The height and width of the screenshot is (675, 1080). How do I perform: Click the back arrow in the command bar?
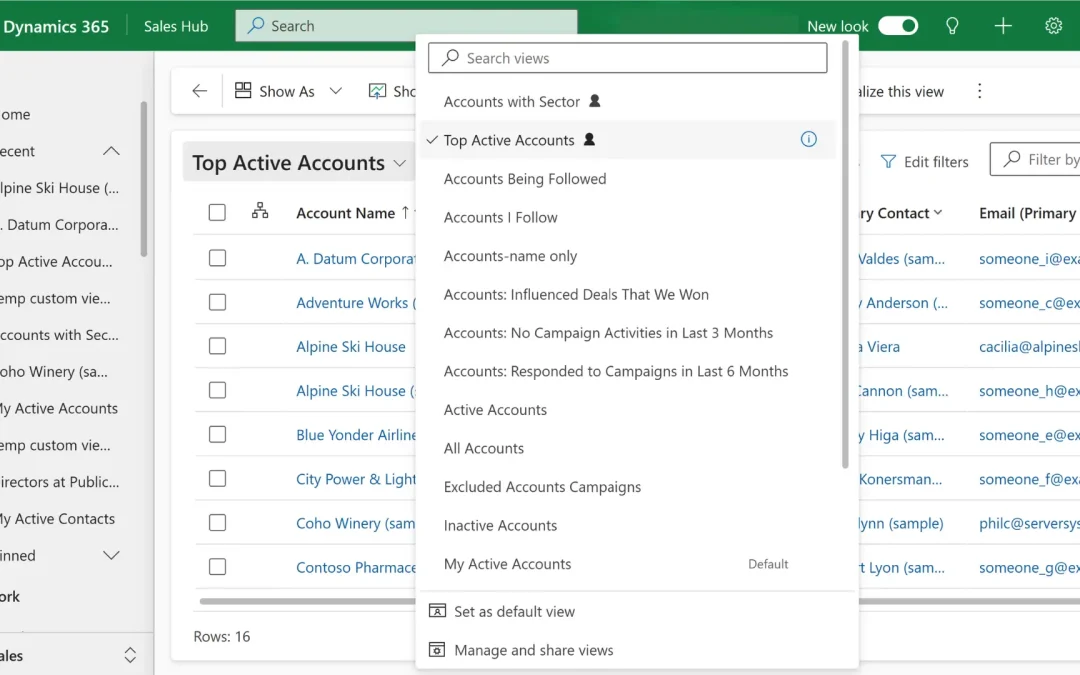pyautogui.click(x=200, y=91)
